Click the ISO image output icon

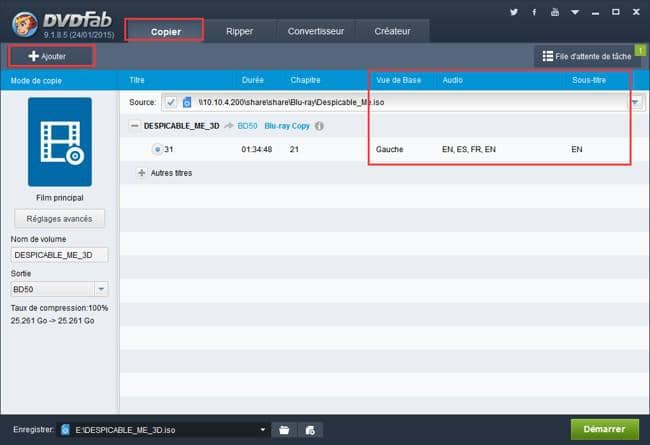[310, 430]
